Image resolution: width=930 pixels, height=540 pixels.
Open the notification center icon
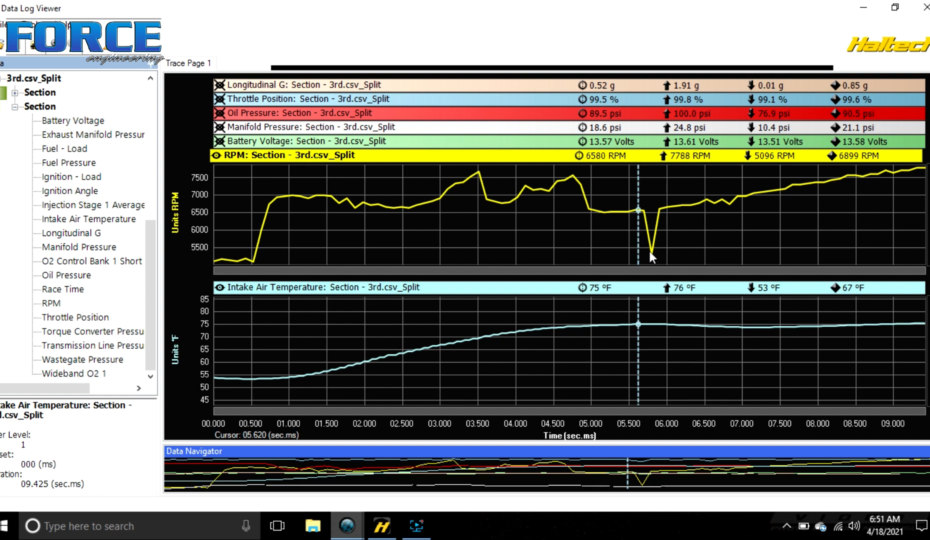(x=921, y=526)
